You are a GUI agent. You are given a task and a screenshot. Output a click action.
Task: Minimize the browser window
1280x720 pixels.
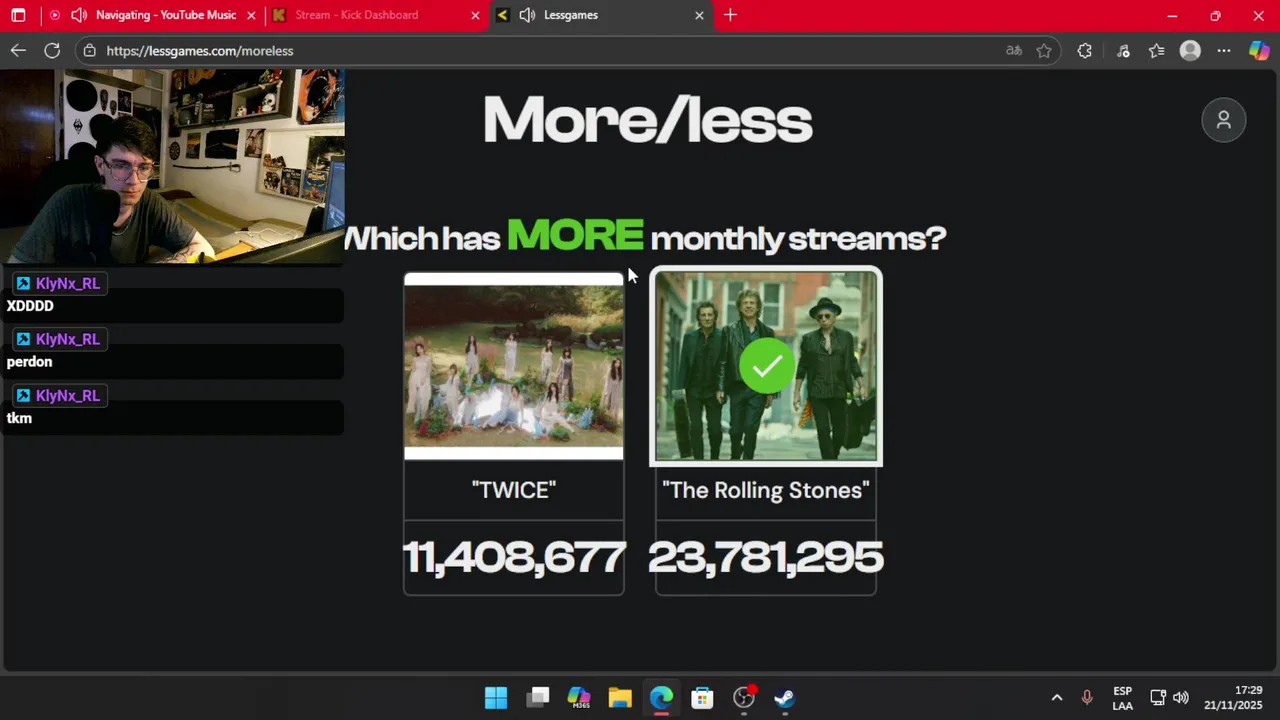1172,15
